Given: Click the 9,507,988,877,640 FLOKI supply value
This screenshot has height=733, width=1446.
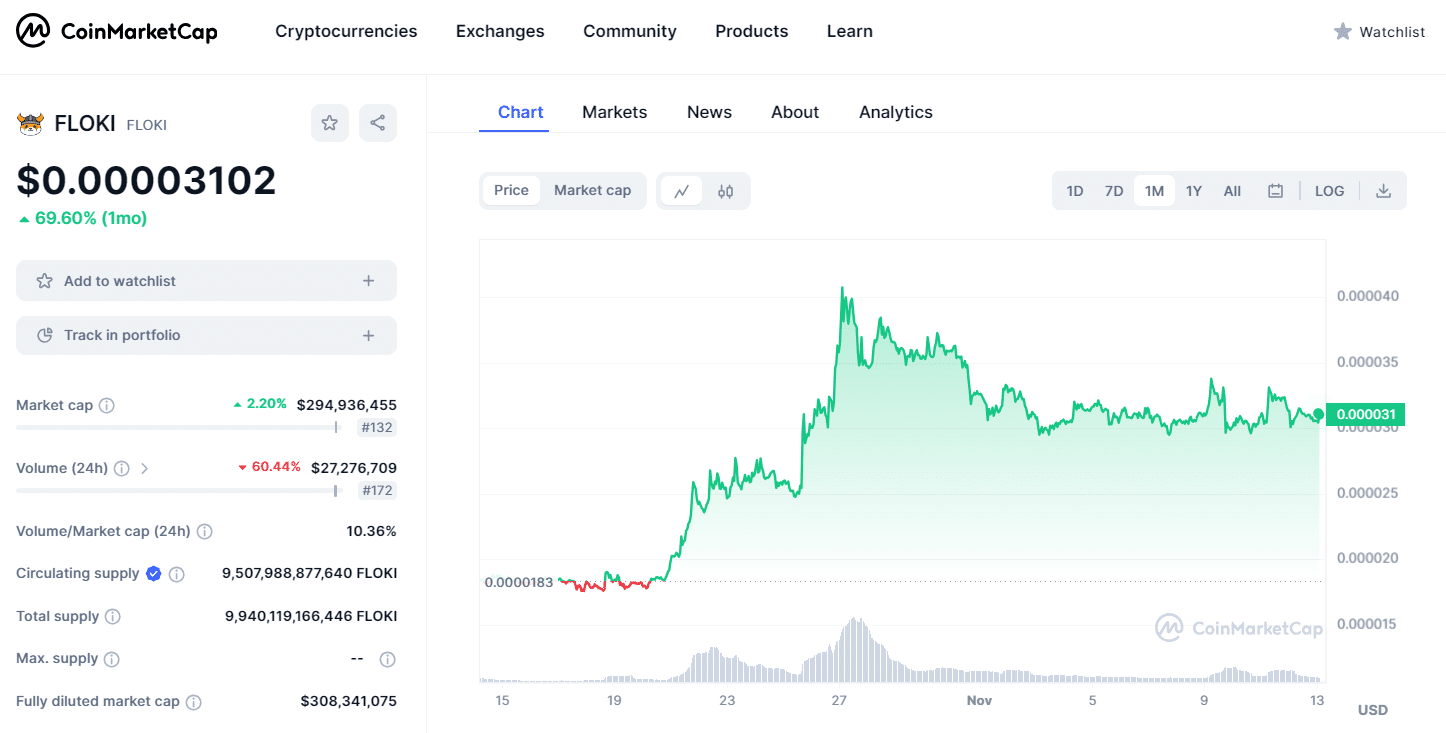Looking at the screenshot, I should coord(310,573).
